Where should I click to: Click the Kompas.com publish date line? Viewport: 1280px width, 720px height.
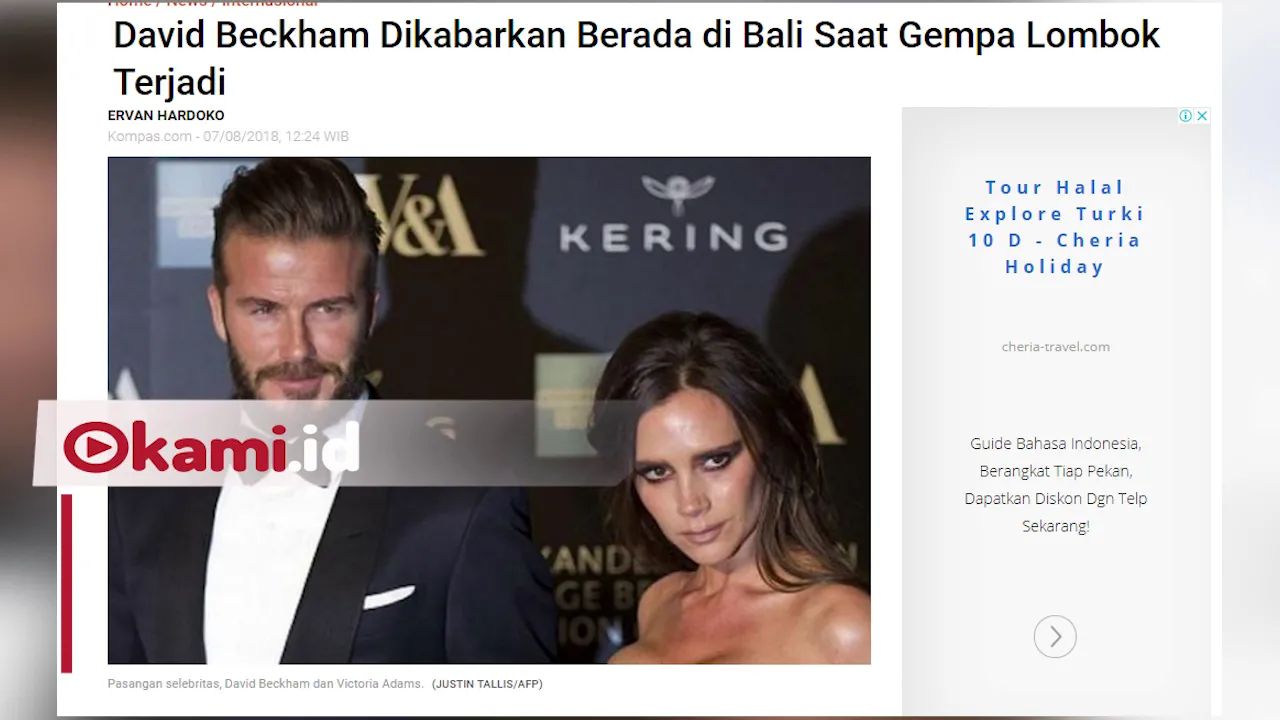[228, 136]
